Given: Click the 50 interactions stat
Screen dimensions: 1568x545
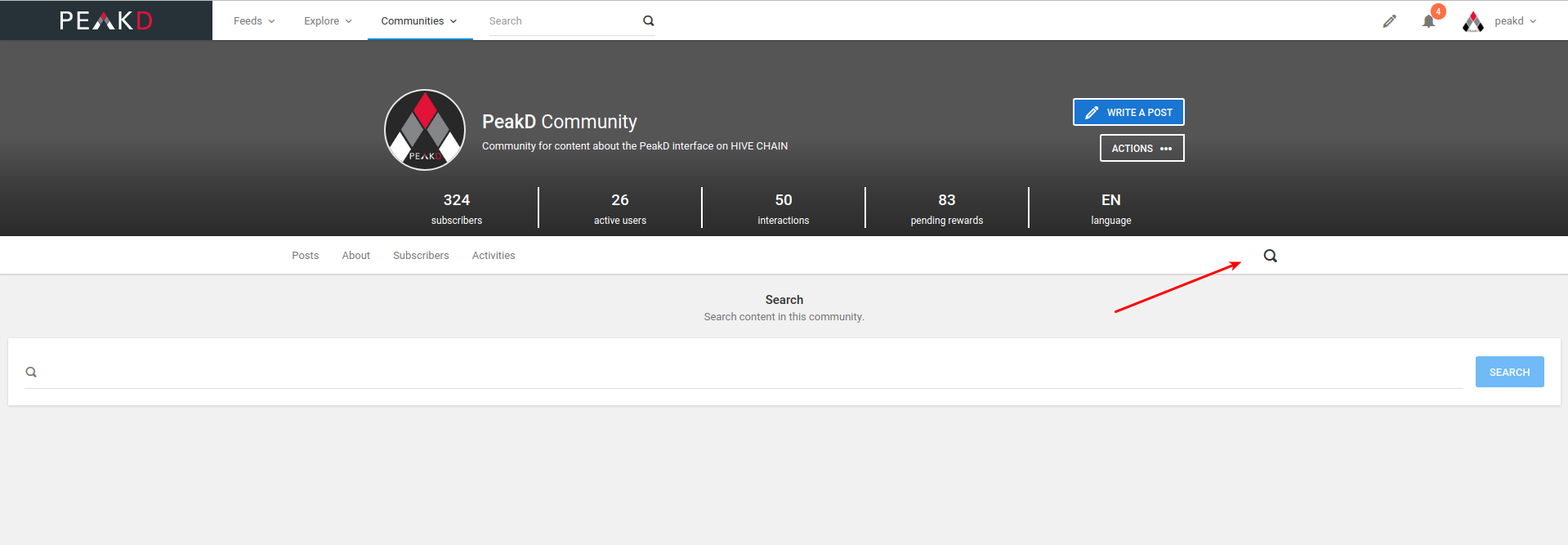Looking at the screenshot, I should click(x=784, y=208).
